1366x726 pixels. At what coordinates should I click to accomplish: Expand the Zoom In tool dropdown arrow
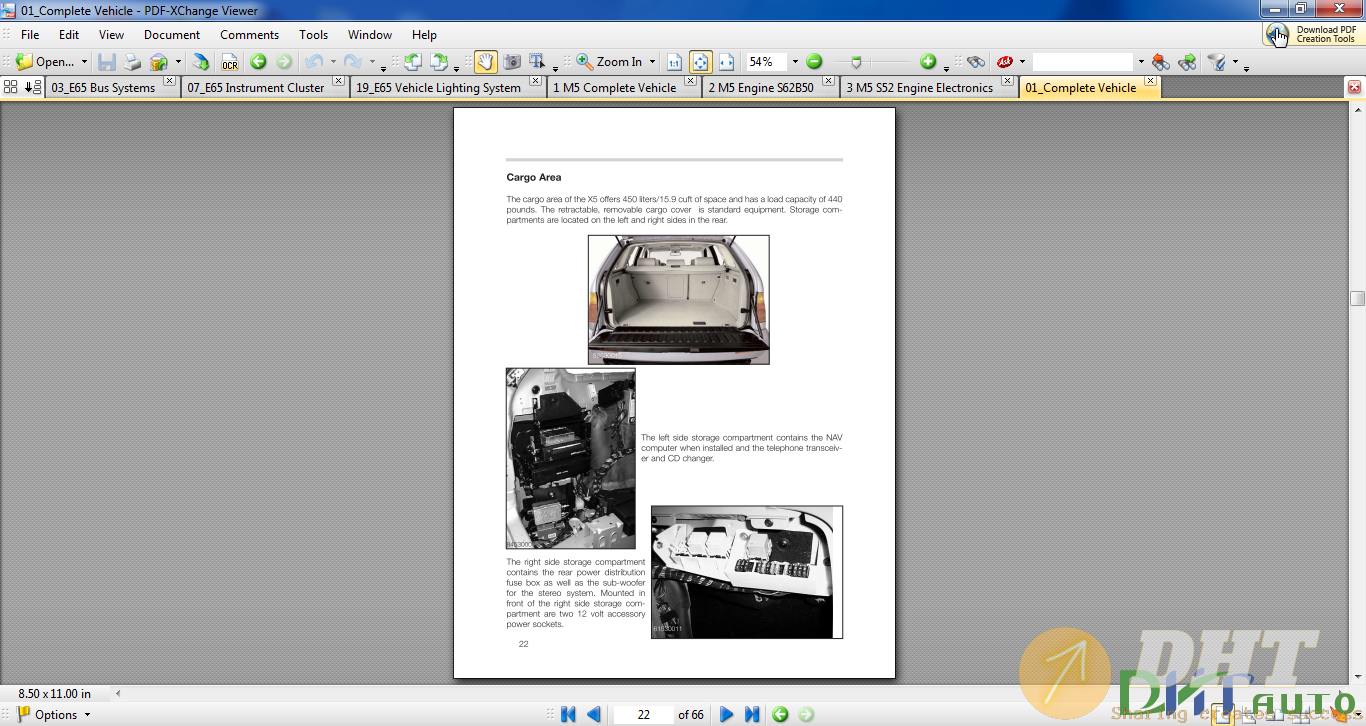point(652,62)
